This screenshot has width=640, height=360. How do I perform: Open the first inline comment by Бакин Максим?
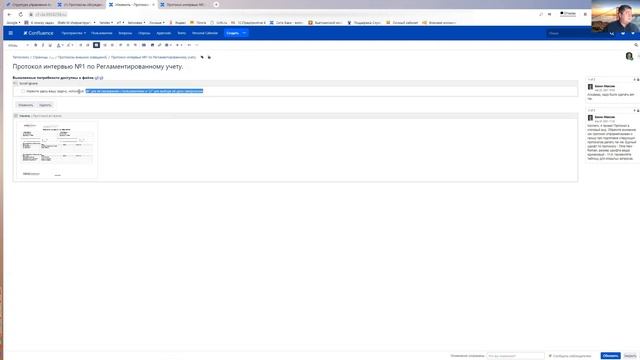pyautogui.click(x=612, y=90)
